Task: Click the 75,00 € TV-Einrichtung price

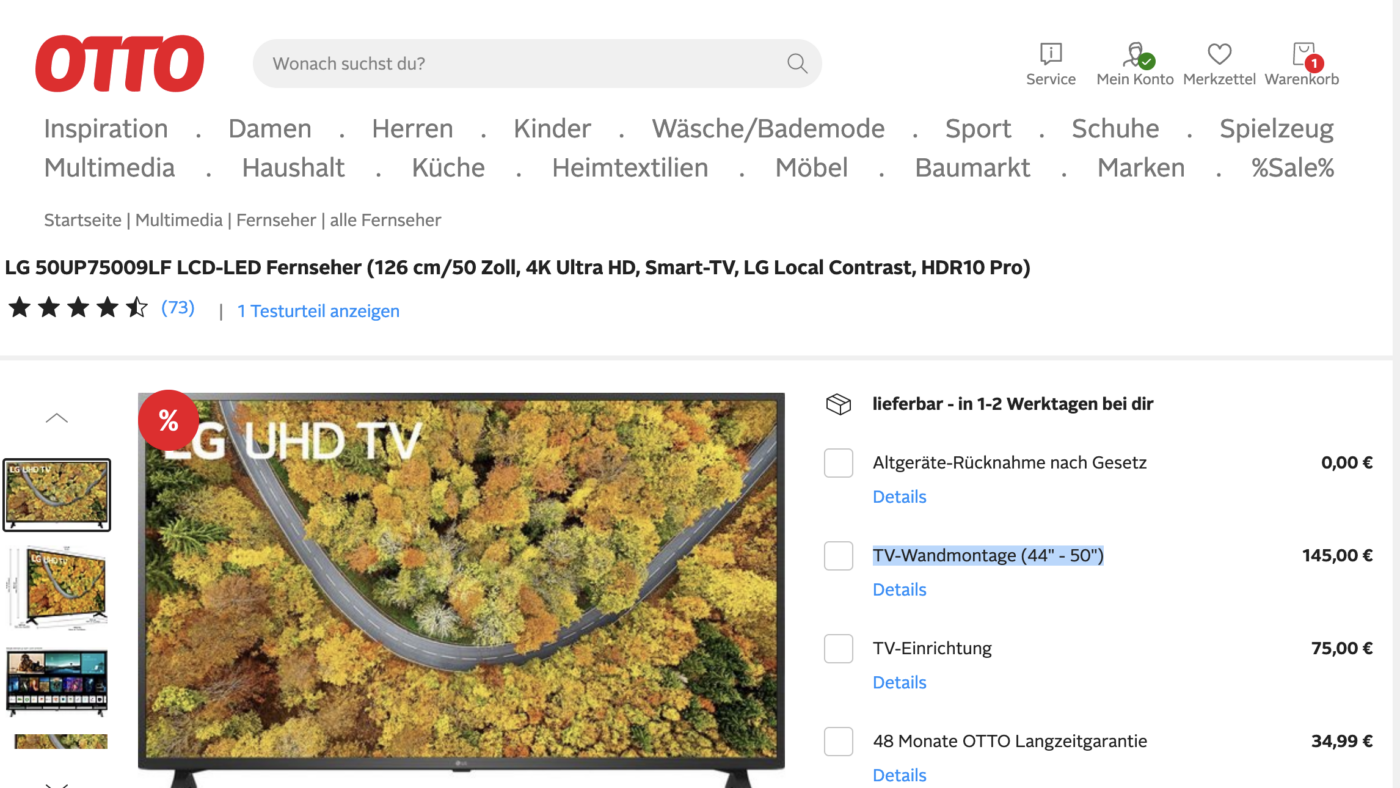Action: click(x=1342, y=649)
